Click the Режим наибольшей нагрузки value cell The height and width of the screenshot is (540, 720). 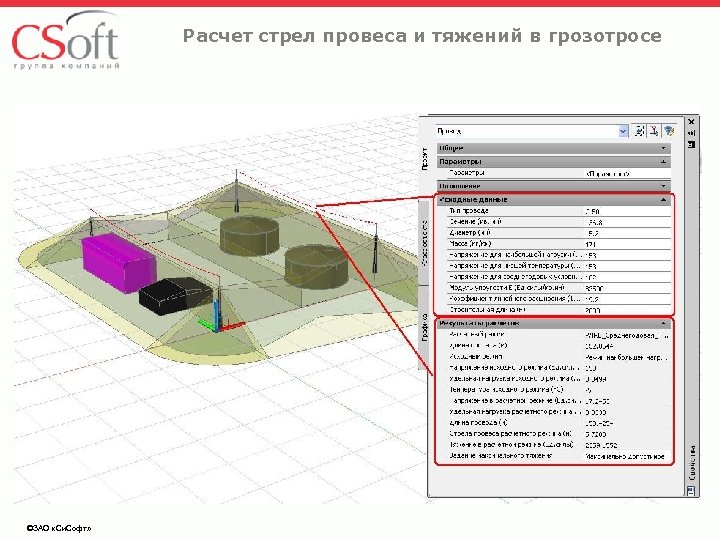(x=627, y=357)
